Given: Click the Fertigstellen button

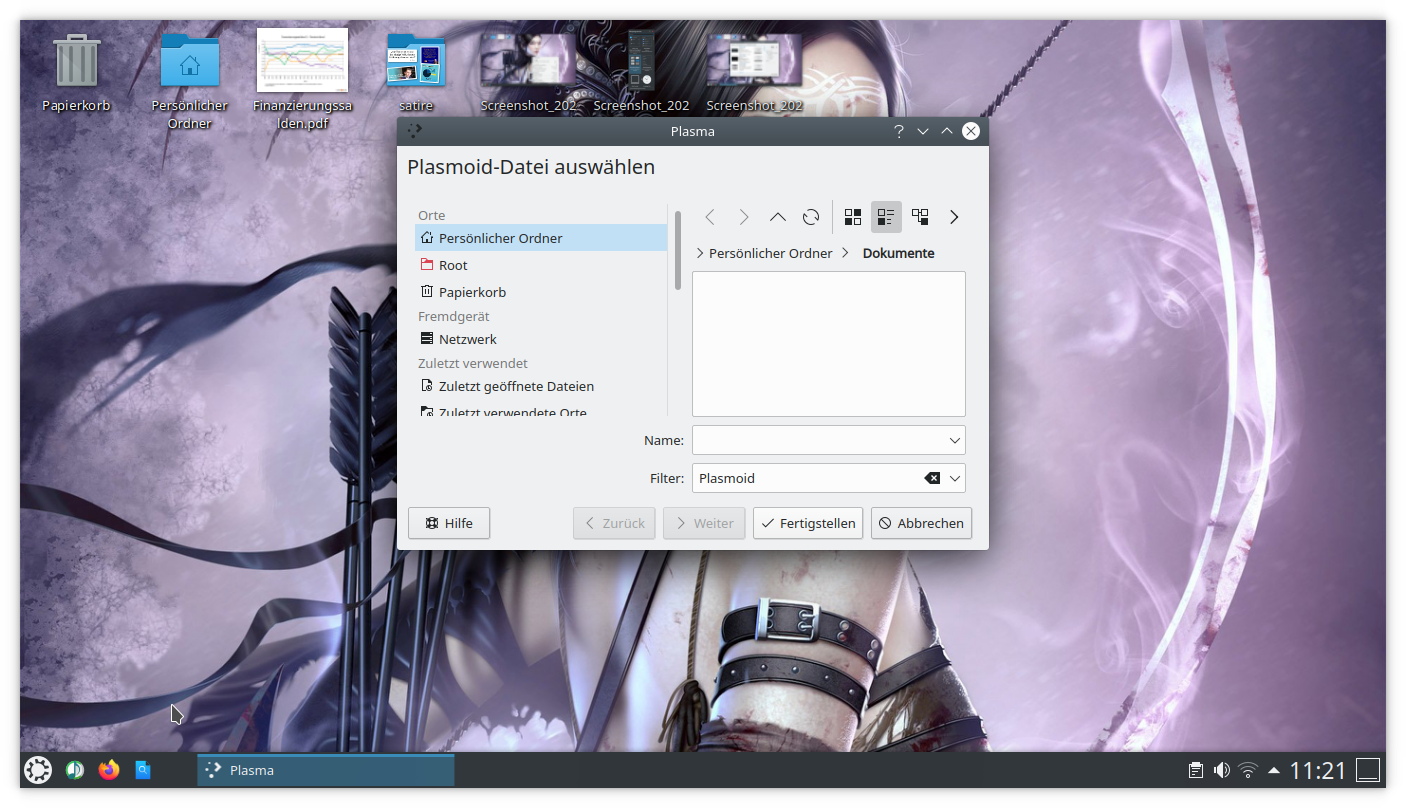Looking at the screenshot, I should [808, 523].
